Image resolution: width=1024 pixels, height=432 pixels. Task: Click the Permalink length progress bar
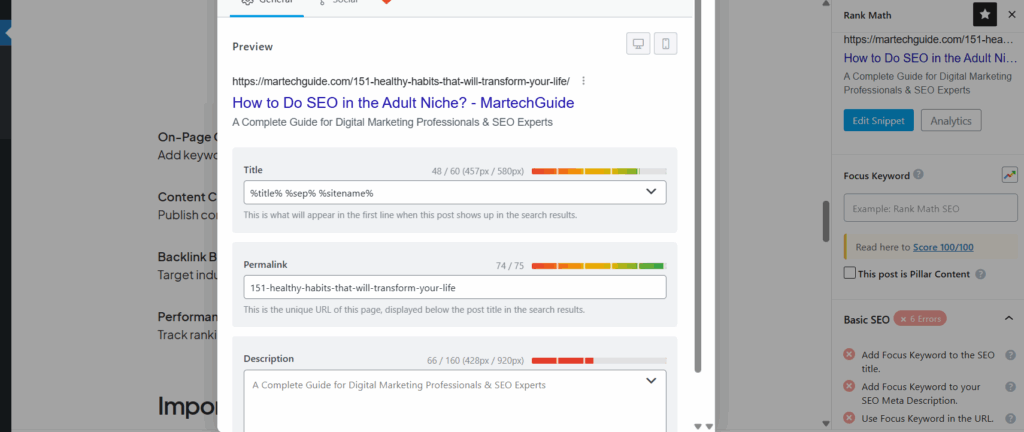pyautogui.click(x=599, y=266)
